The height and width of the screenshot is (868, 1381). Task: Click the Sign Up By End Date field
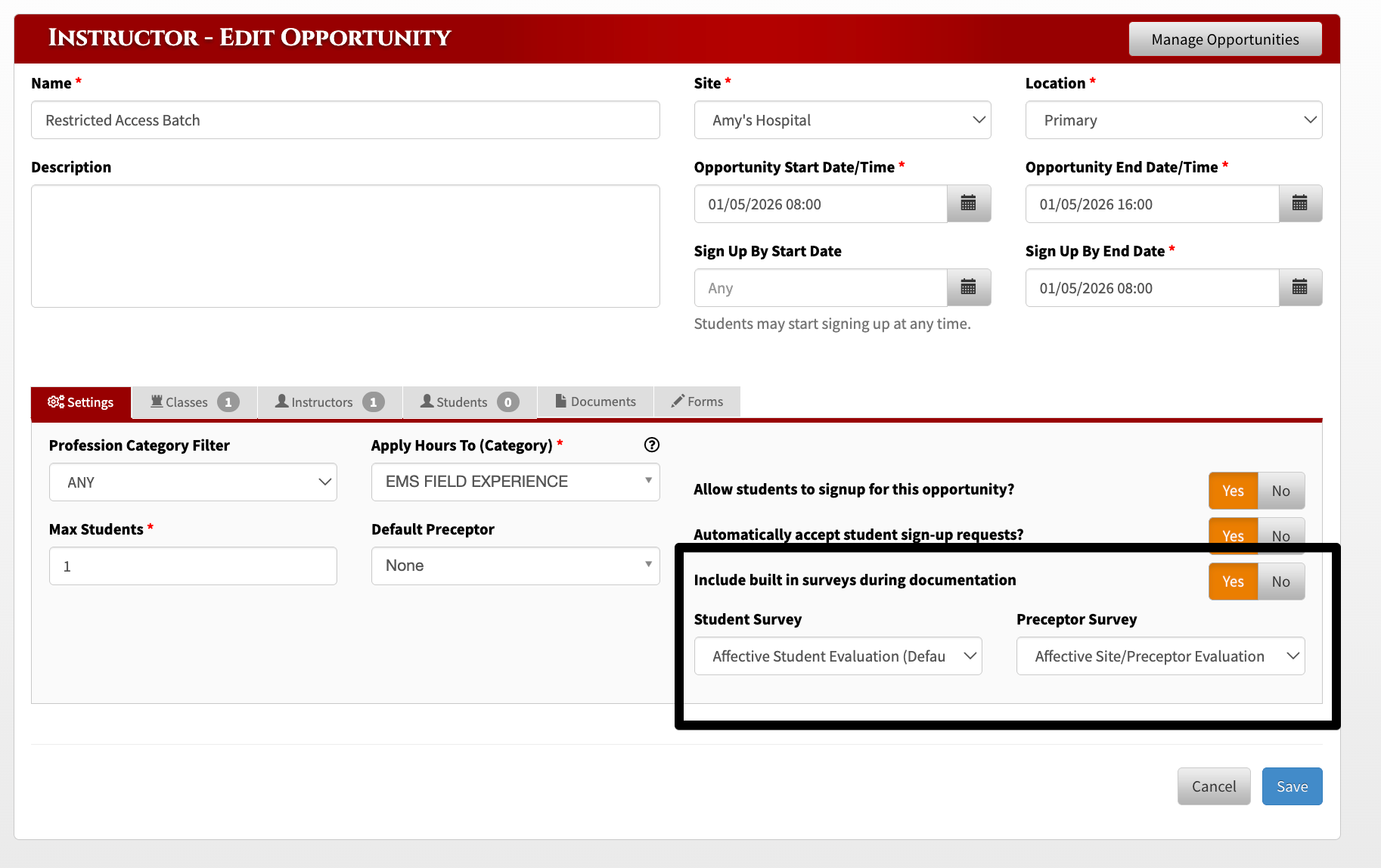[1152, 288]
